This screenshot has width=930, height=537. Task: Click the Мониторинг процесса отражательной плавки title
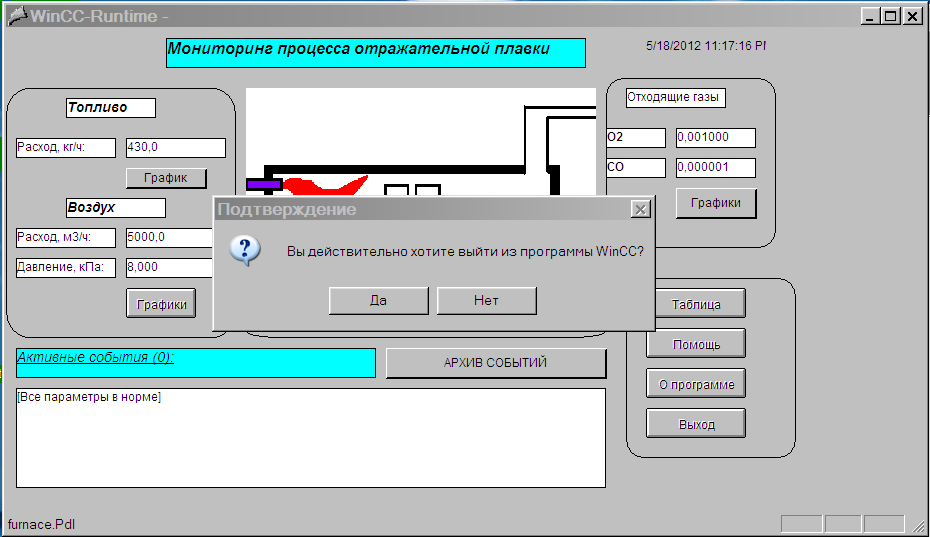click(375, 53)
